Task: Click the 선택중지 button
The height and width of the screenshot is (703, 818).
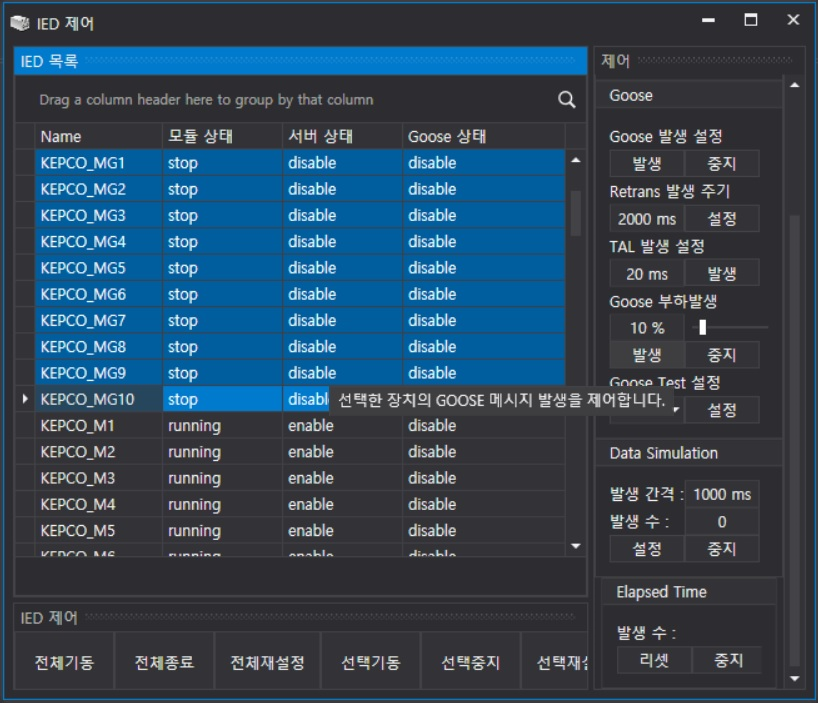Action: pos(471,662)
